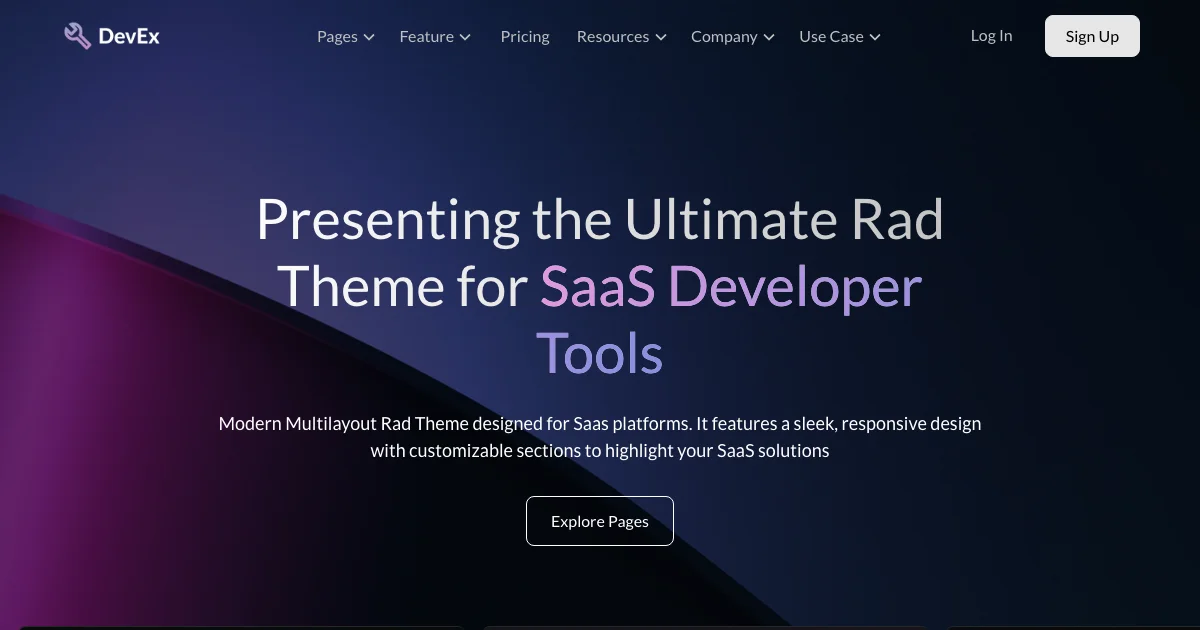Screen dimensions: 1200x630
Task: Click the Log In link
Action: [x=991, y=36]
